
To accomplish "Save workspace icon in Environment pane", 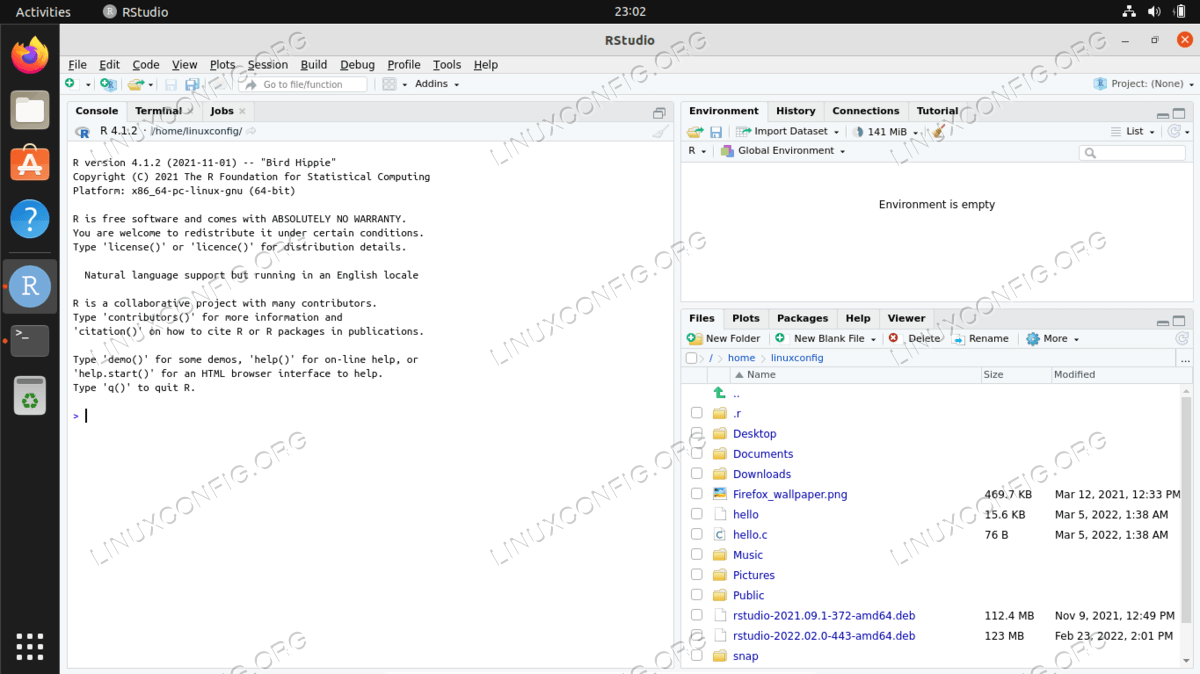I will [x=716, y=131].
